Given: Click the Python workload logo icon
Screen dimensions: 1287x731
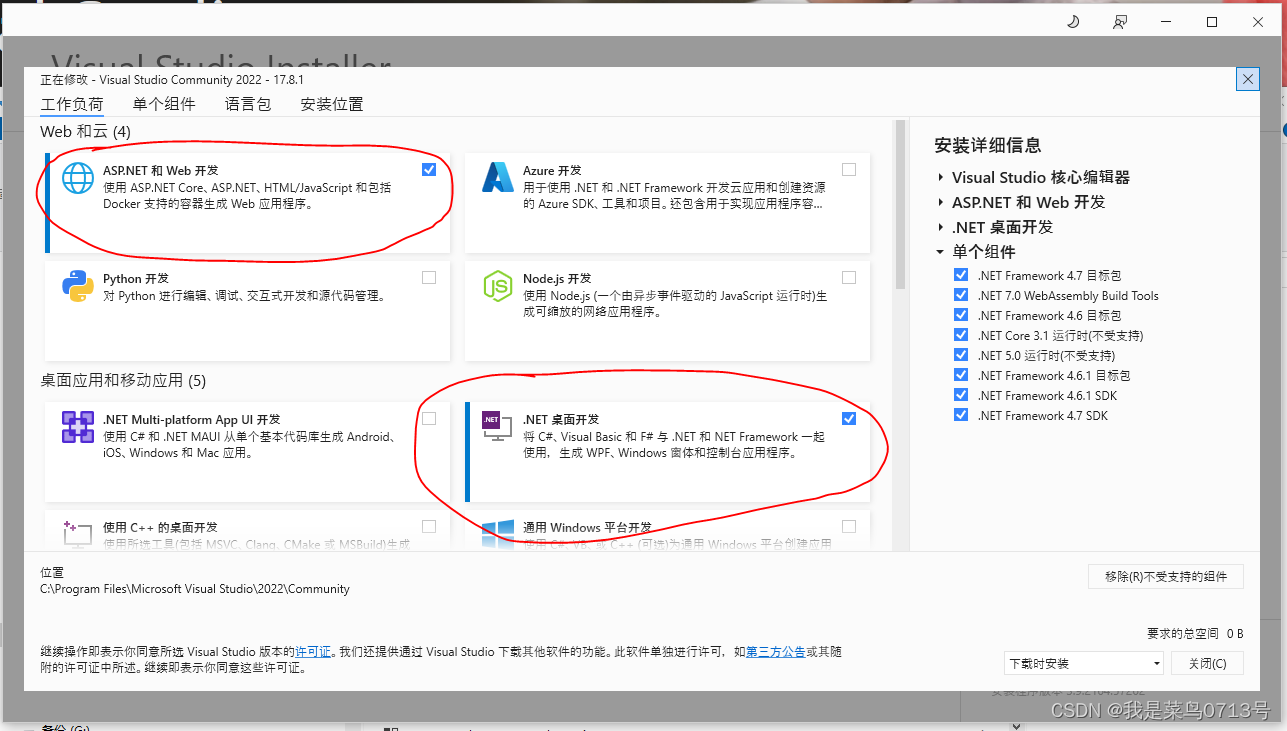Looking at the screenshot, I should [77, 286].
